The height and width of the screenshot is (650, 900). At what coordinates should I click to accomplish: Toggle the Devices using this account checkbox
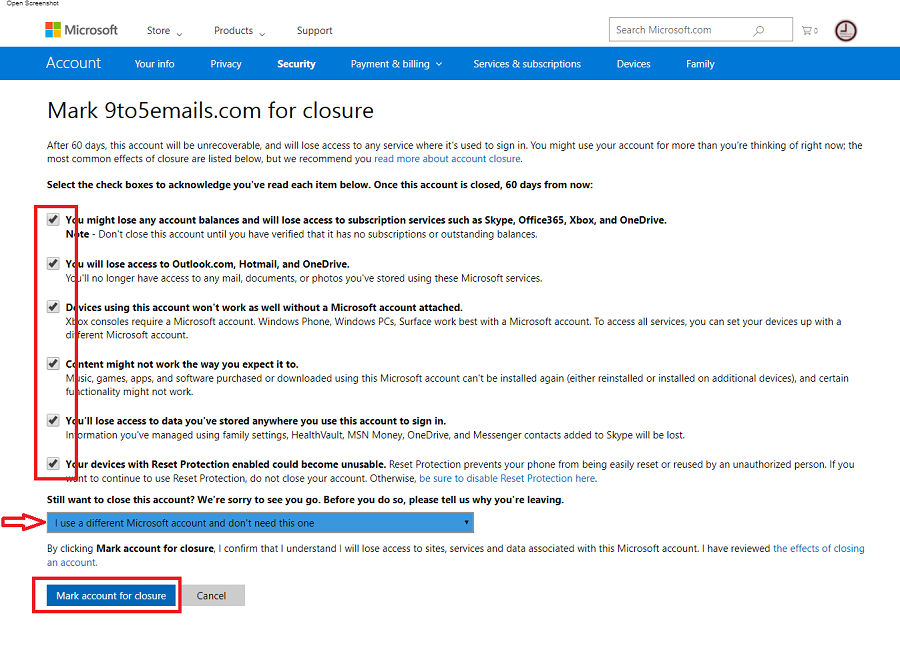point(53,307)
